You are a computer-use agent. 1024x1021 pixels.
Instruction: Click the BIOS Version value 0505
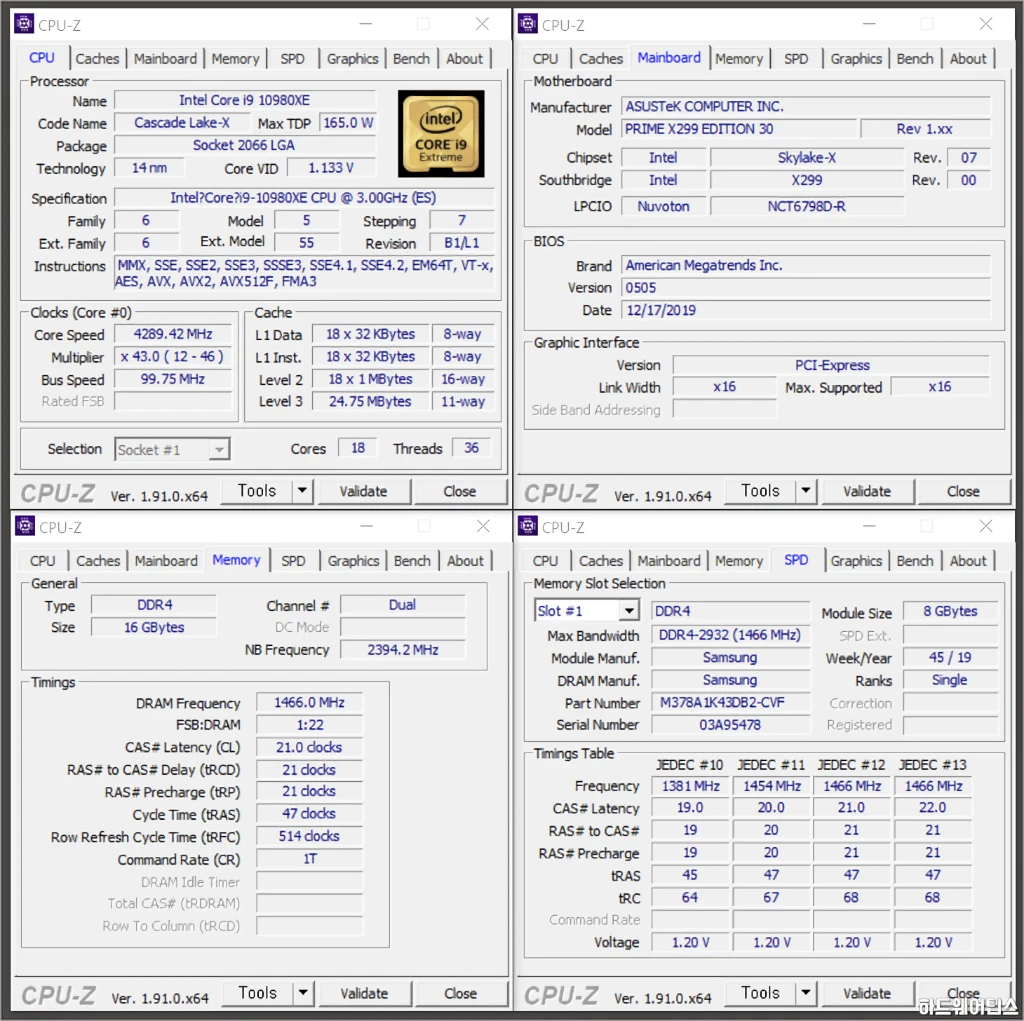(x=806, y=288)
